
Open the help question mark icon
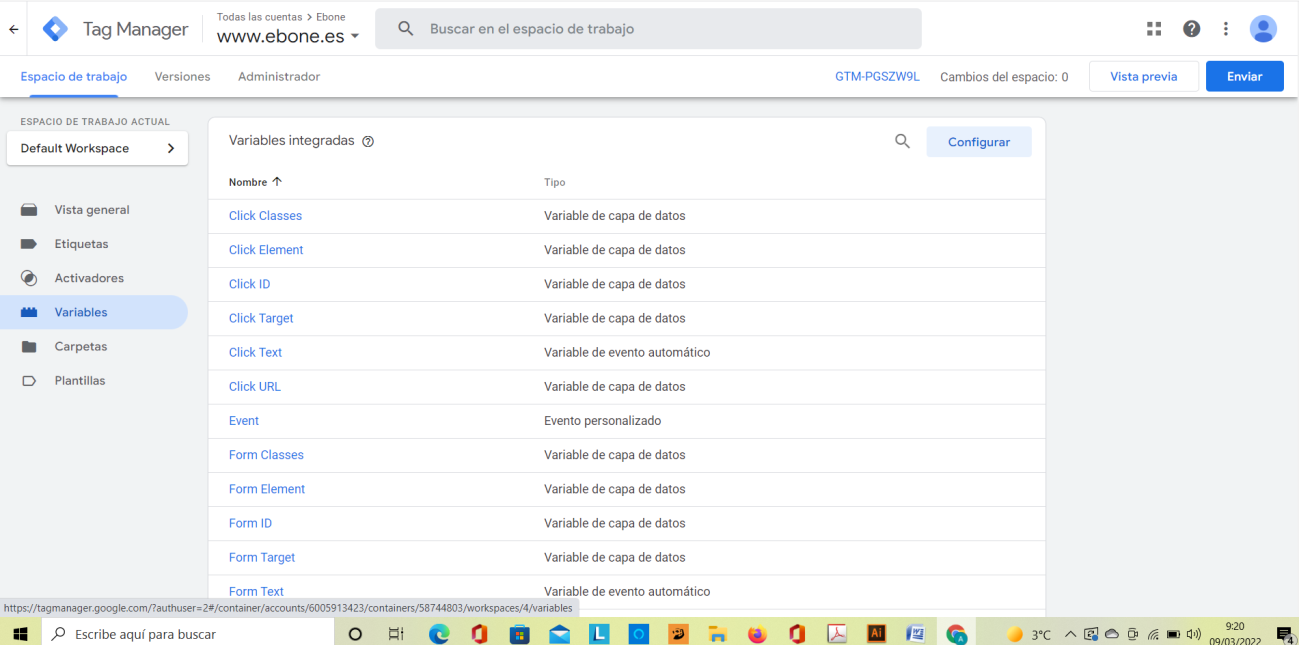[1191, 29]
